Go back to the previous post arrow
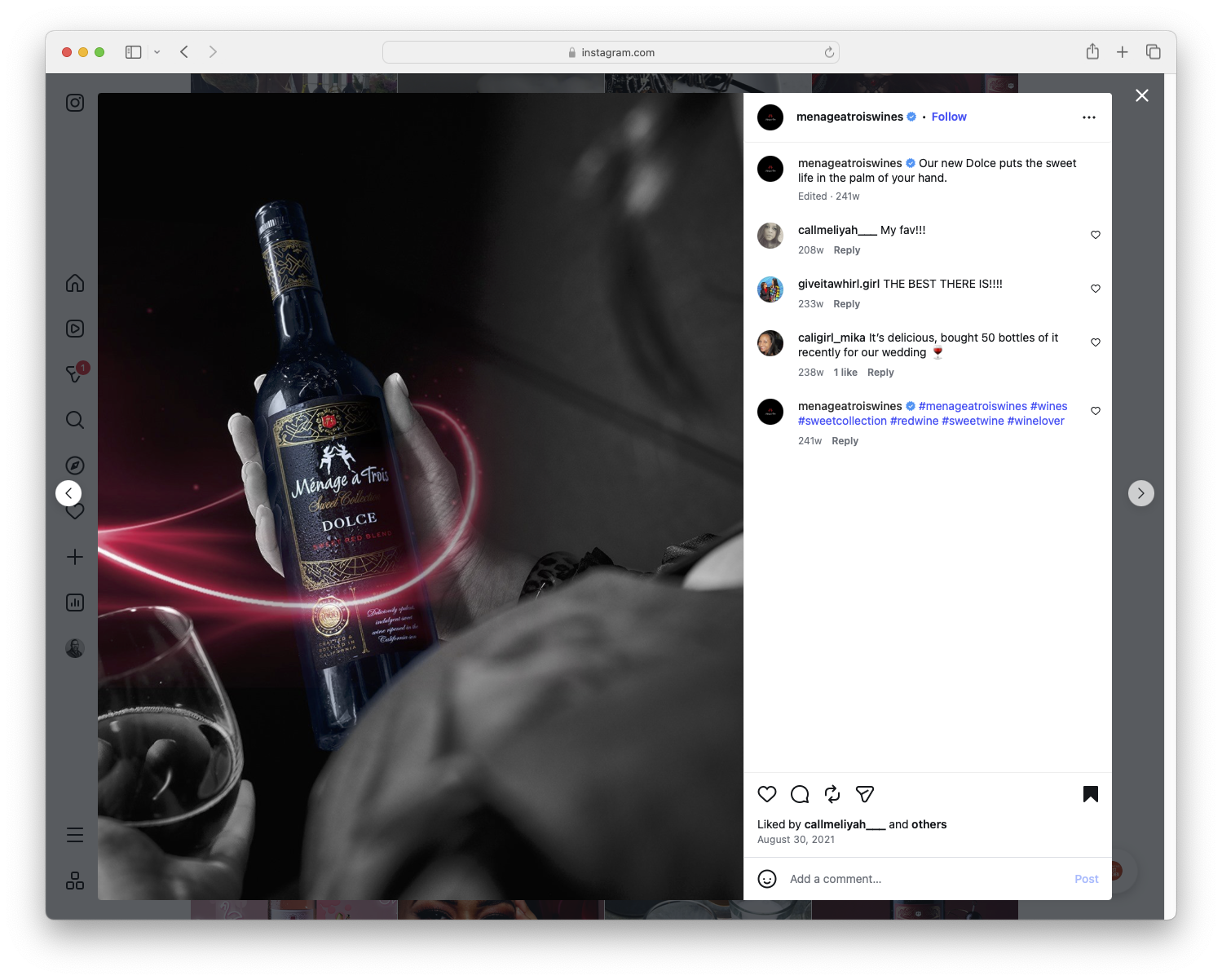Image resolution: width=1222 pixels, height=980 pixels. pyautogui.click(x=68, y=493)
